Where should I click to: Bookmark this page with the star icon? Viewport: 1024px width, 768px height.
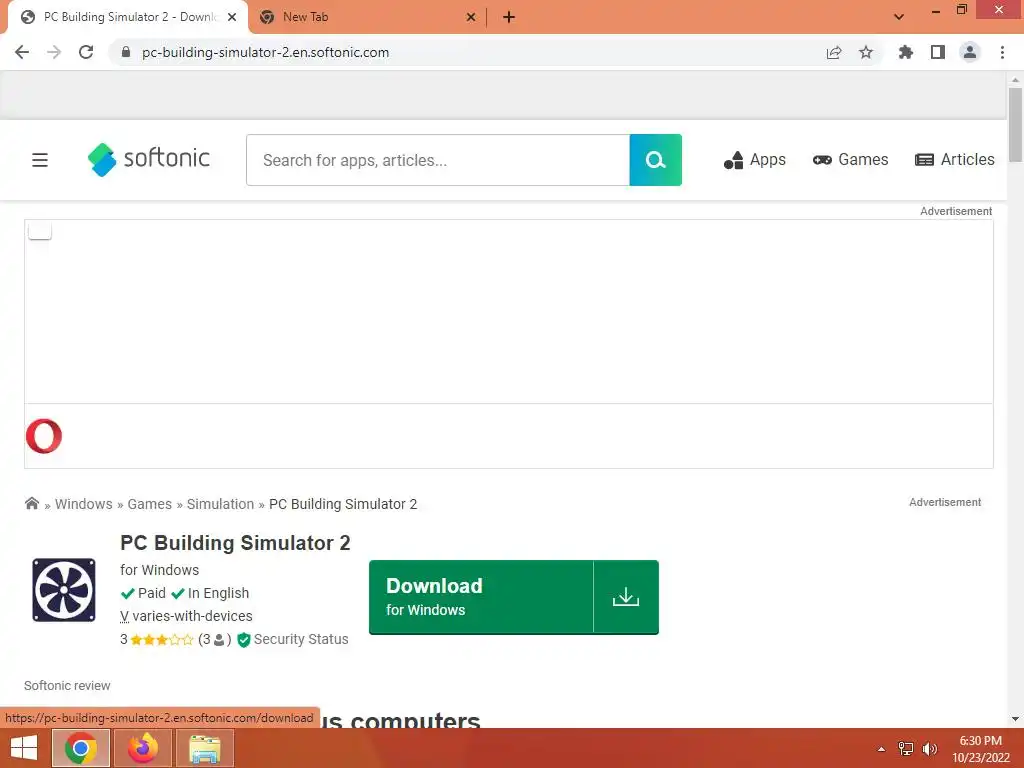coord(866,52)
